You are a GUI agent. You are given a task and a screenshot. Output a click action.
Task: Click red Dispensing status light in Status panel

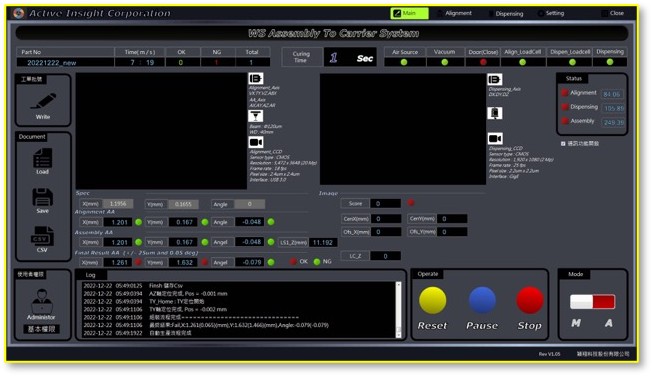pyautogui.click(x=565, y=107)
